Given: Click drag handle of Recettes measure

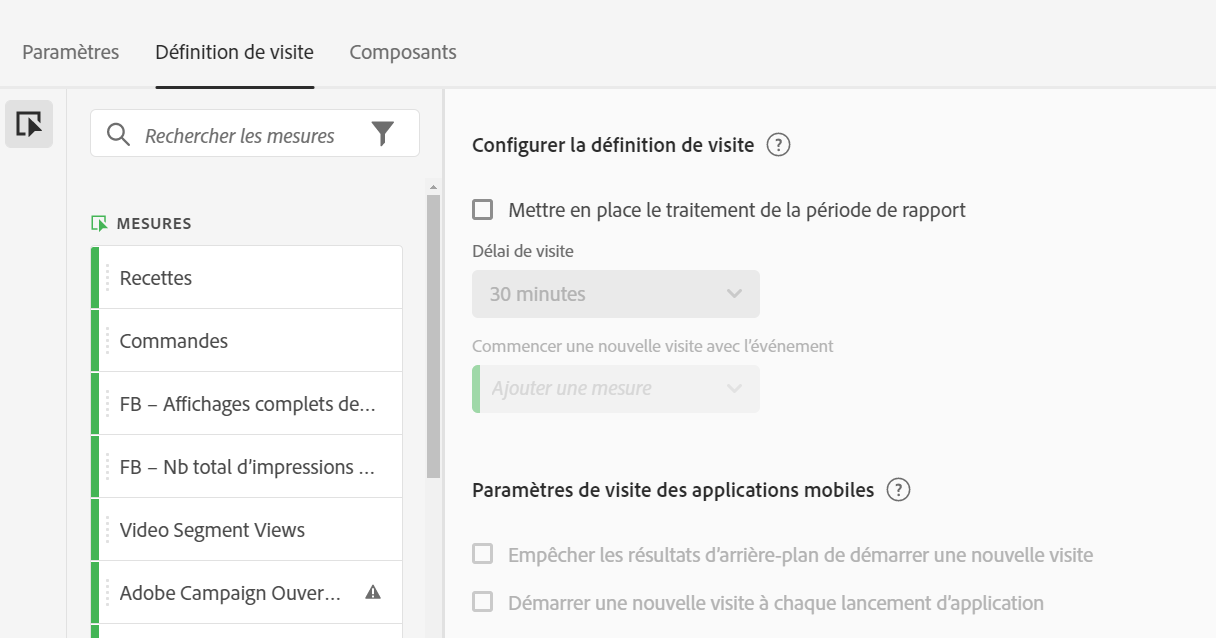Looking at the screenshot, I should pos(107,278).
